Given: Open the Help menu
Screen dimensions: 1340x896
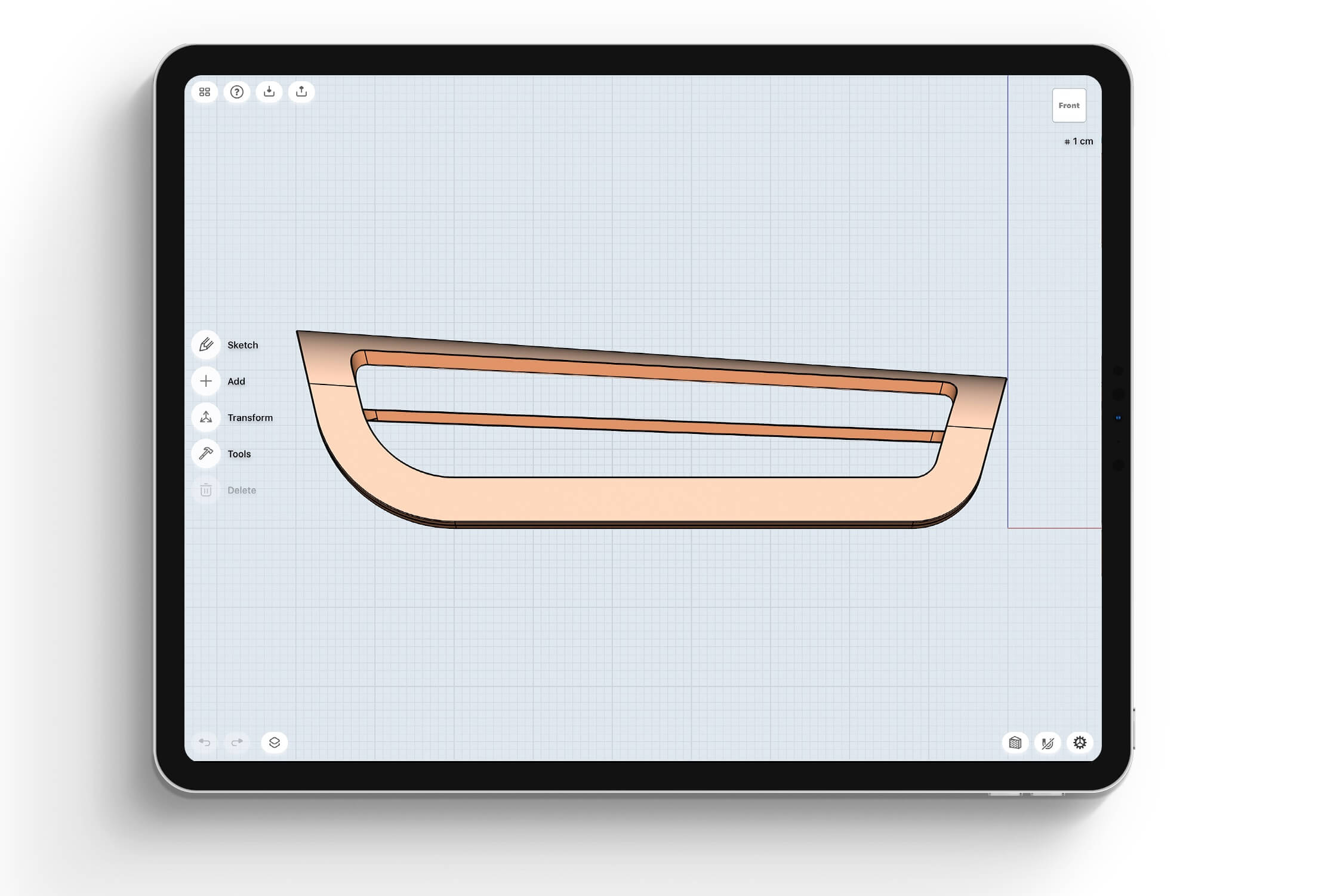Looking at the screenshot, I should (x=237, y=91).
